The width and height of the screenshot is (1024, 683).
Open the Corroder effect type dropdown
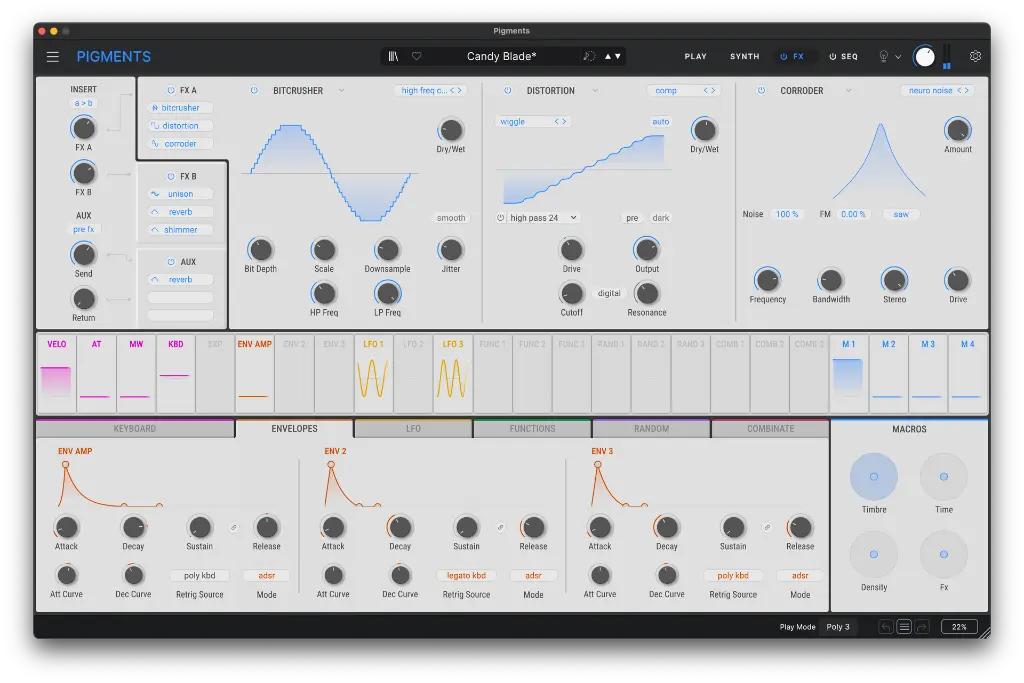pos(848,91)
